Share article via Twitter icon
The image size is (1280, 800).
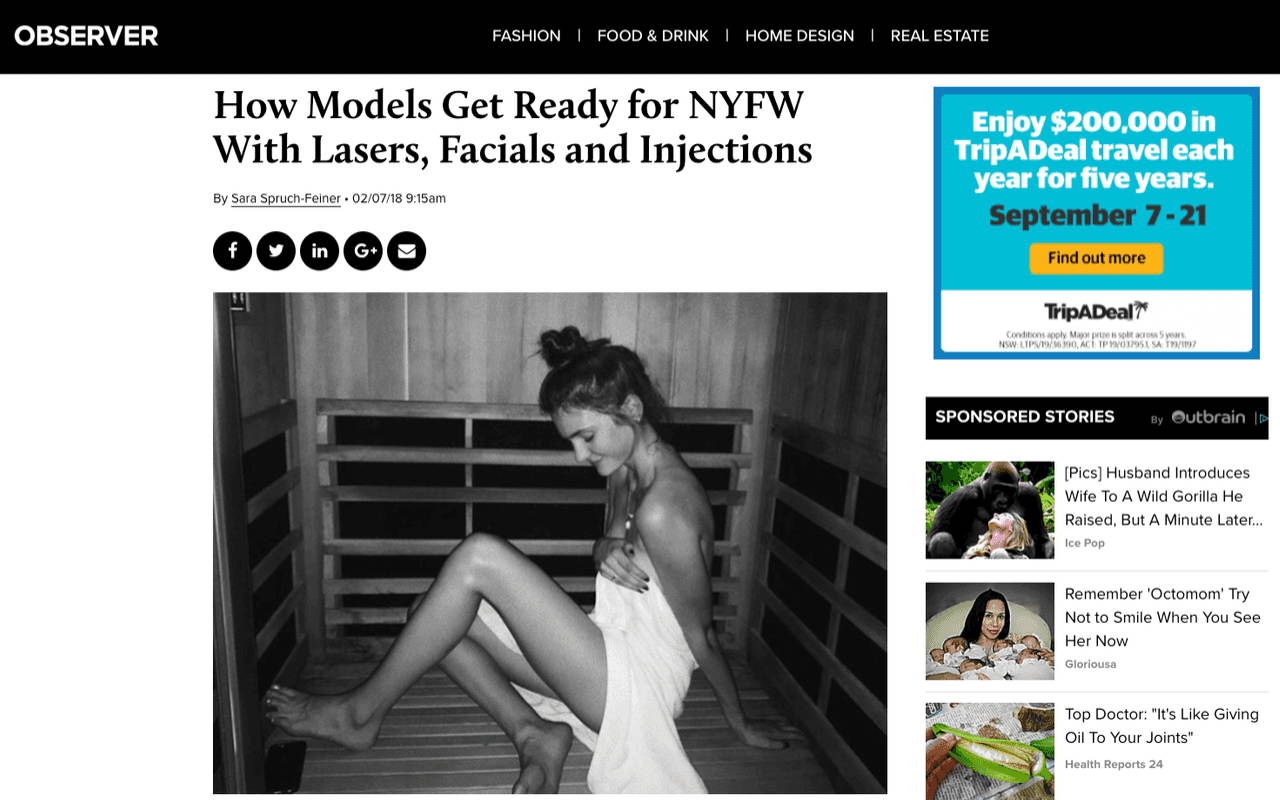[x=276, y=251]
